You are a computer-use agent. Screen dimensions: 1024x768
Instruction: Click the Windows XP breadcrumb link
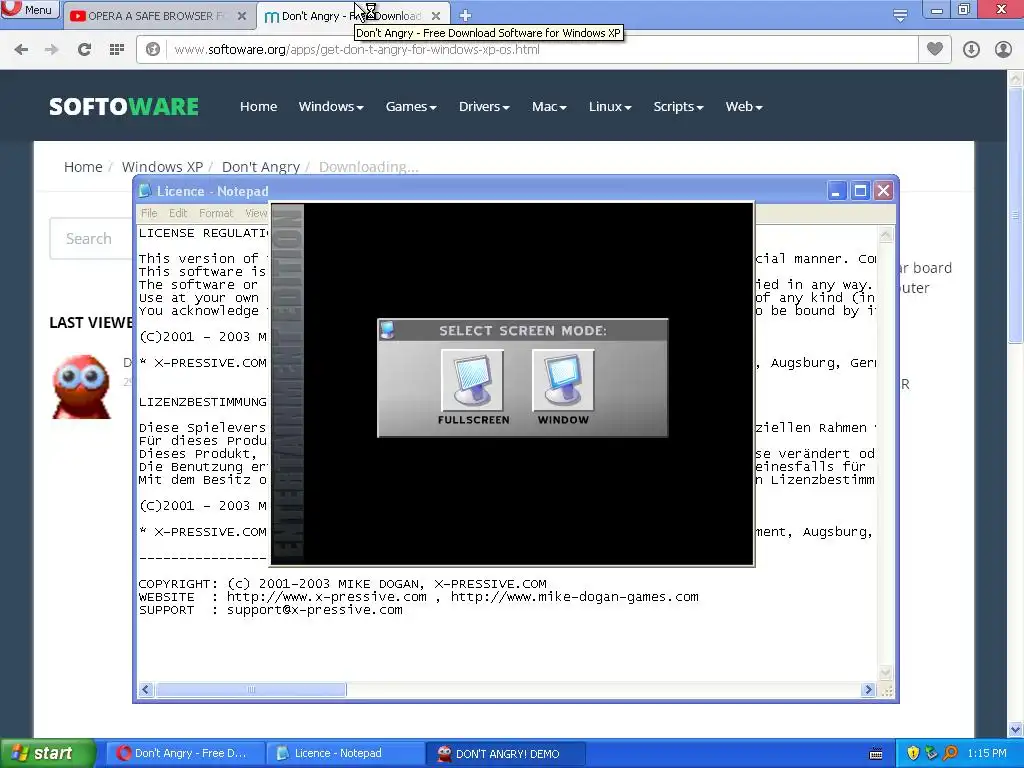162,167
